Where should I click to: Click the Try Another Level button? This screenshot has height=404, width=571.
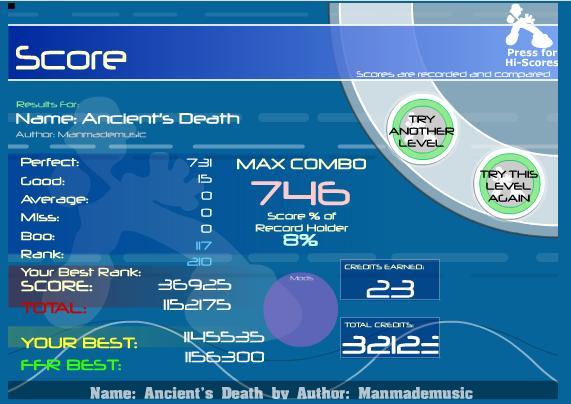click(x=421, y=129)
